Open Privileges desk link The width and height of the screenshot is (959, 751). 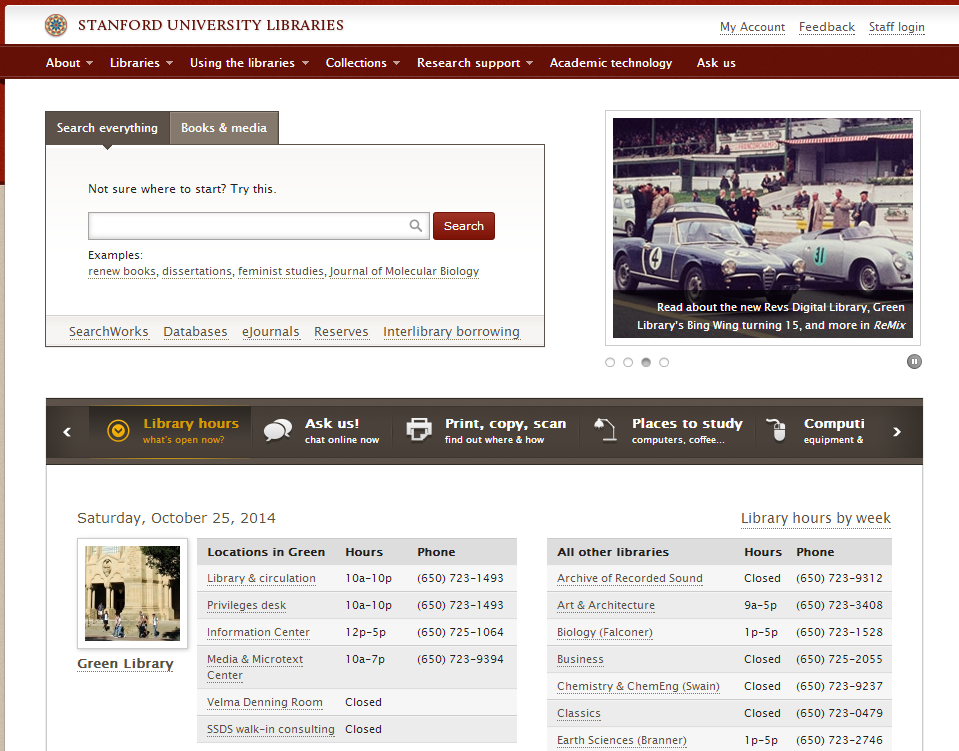(x=246, y=605)
